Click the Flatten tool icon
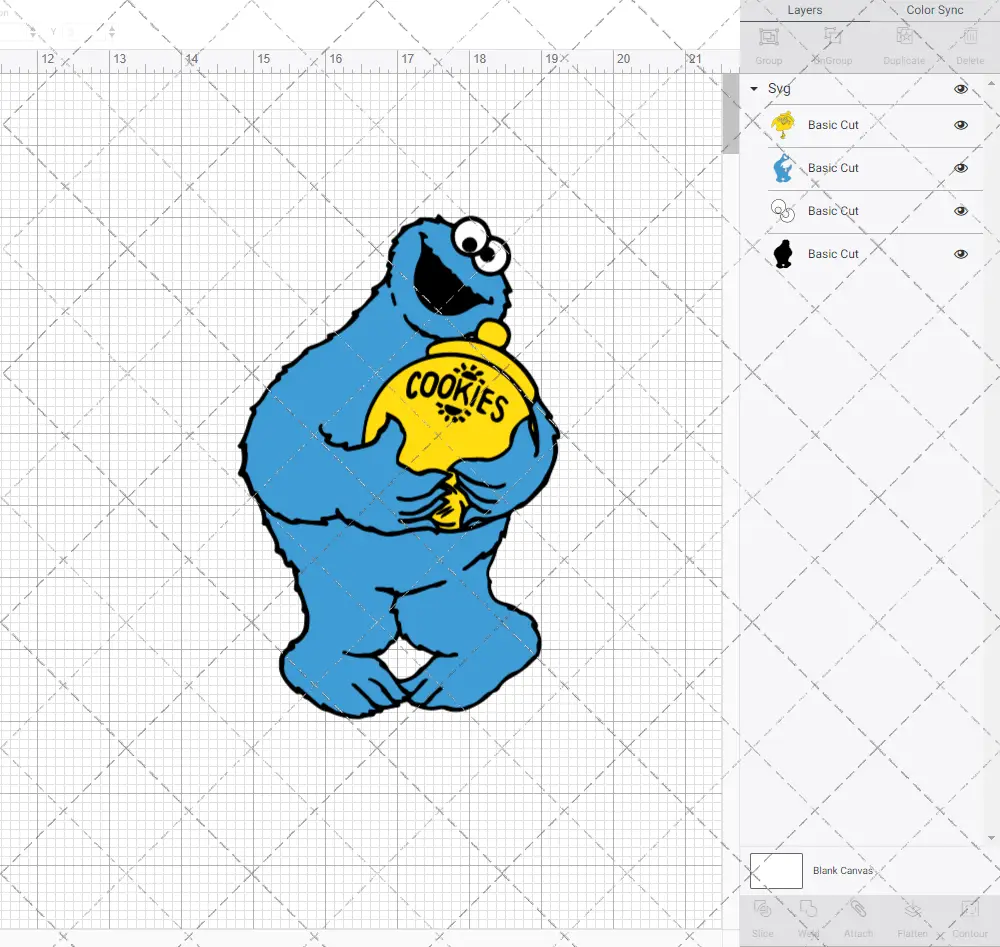This screenshot has width=1000, height=947. tap(913, 909)
